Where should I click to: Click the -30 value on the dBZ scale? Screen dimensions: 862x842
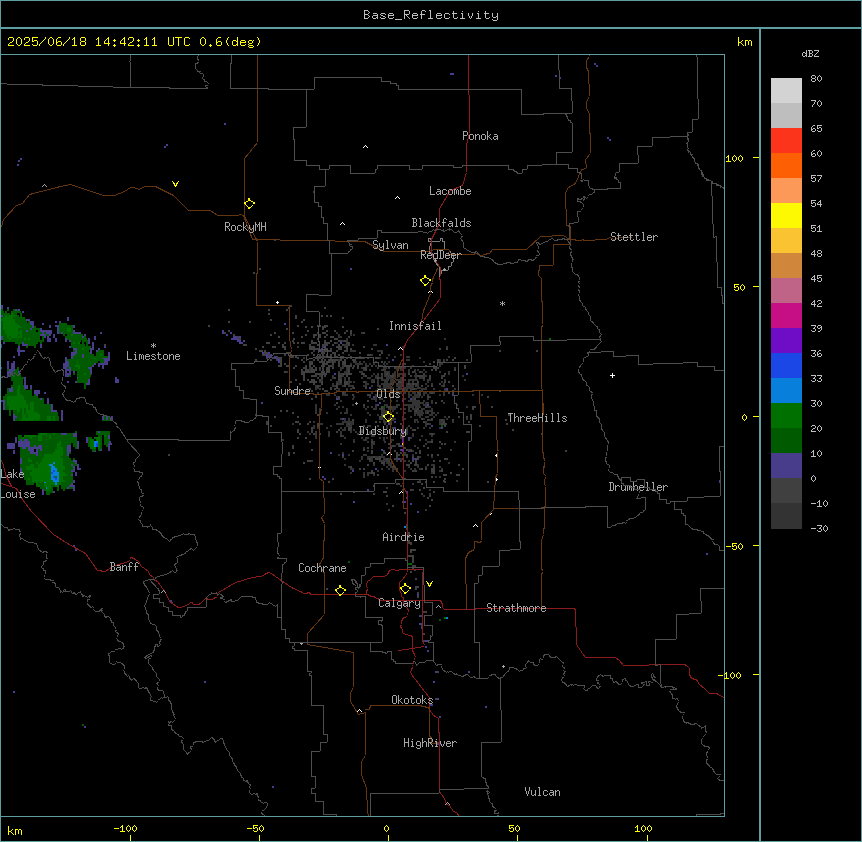coord(819,528)
